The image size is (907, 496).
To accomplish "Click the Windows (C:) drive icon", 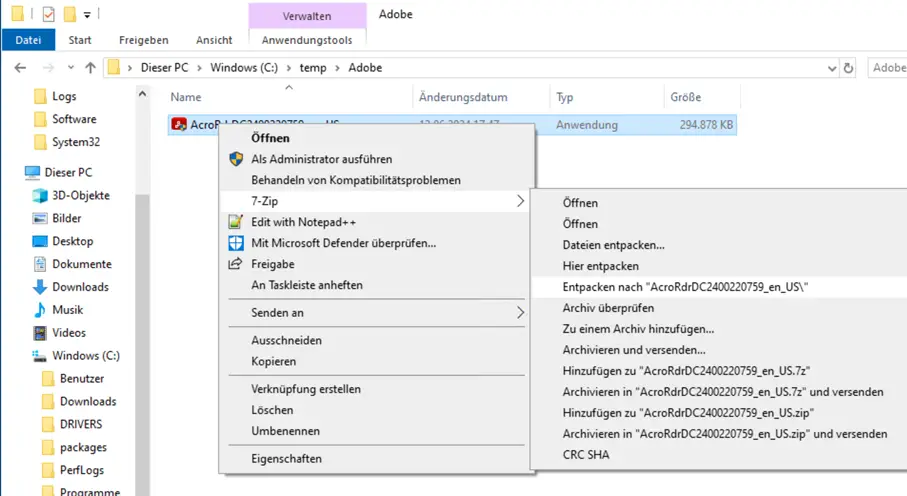I will click(x=39, y=356).
